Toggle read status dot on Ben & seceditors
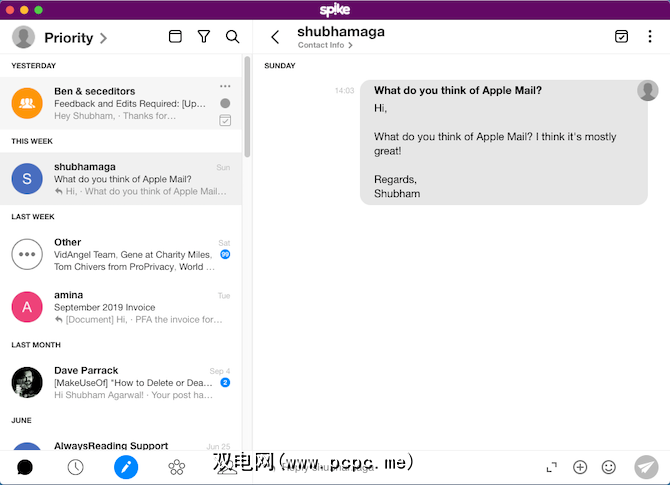This screenshot has height=485, width=670. tap(225, 103)
